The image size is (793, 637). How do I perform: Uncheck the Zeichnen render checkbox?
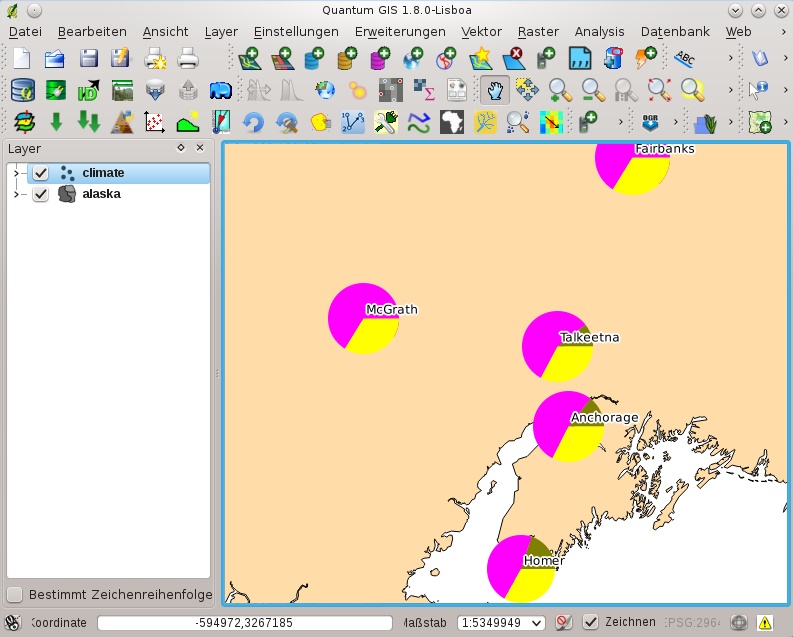590,622
